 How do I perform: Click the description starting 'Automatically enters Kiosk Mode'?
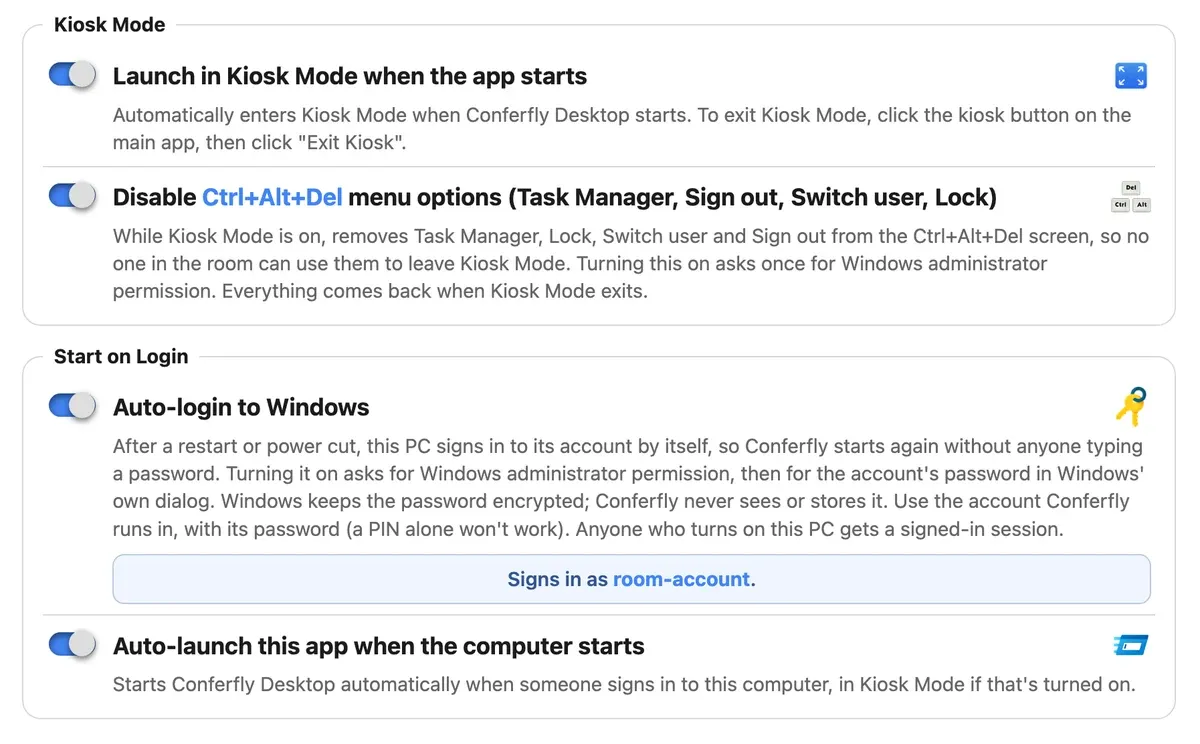622,128
